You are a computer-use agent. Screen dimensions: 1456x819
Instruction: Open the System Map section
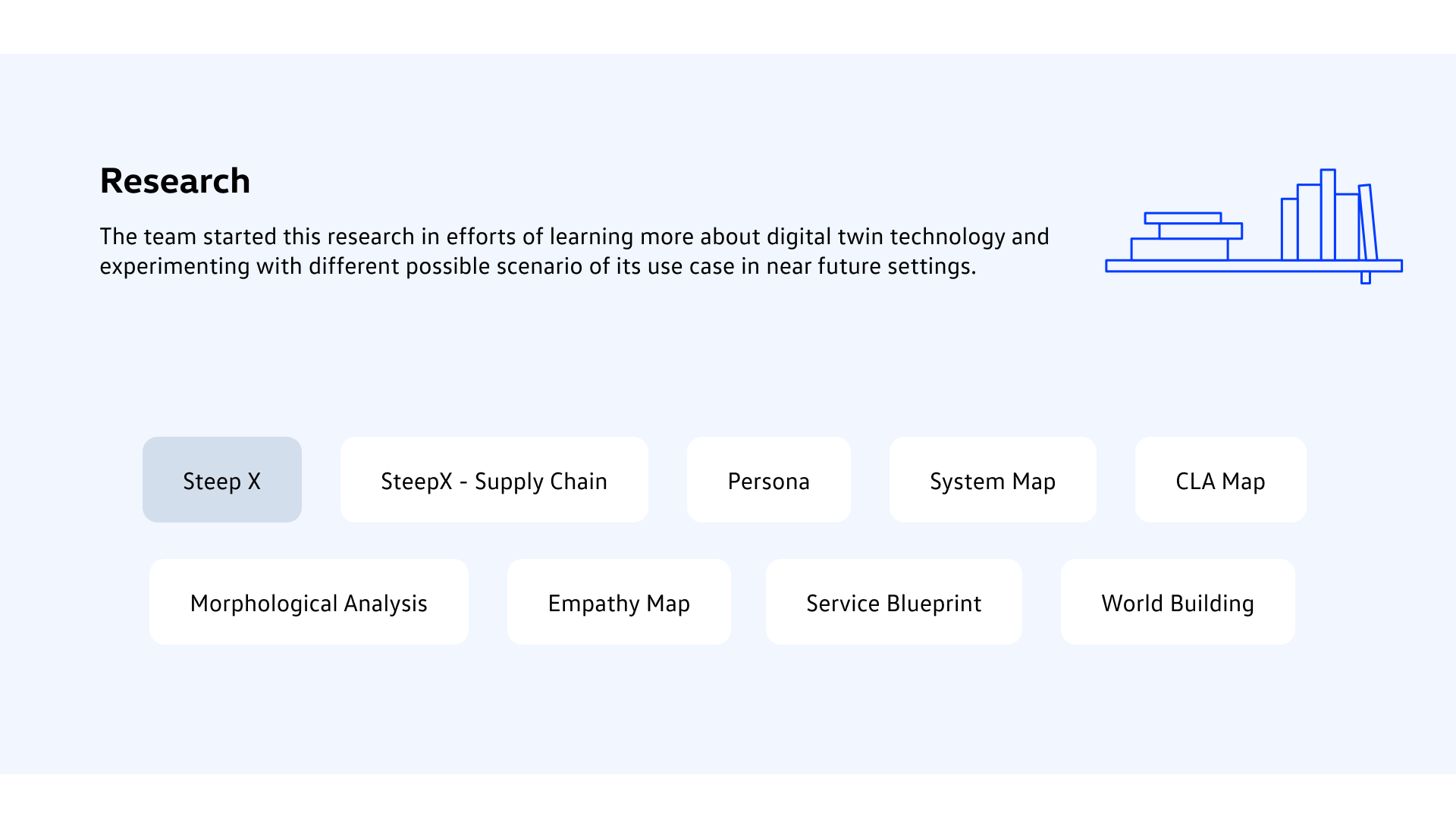coord(992,480)
